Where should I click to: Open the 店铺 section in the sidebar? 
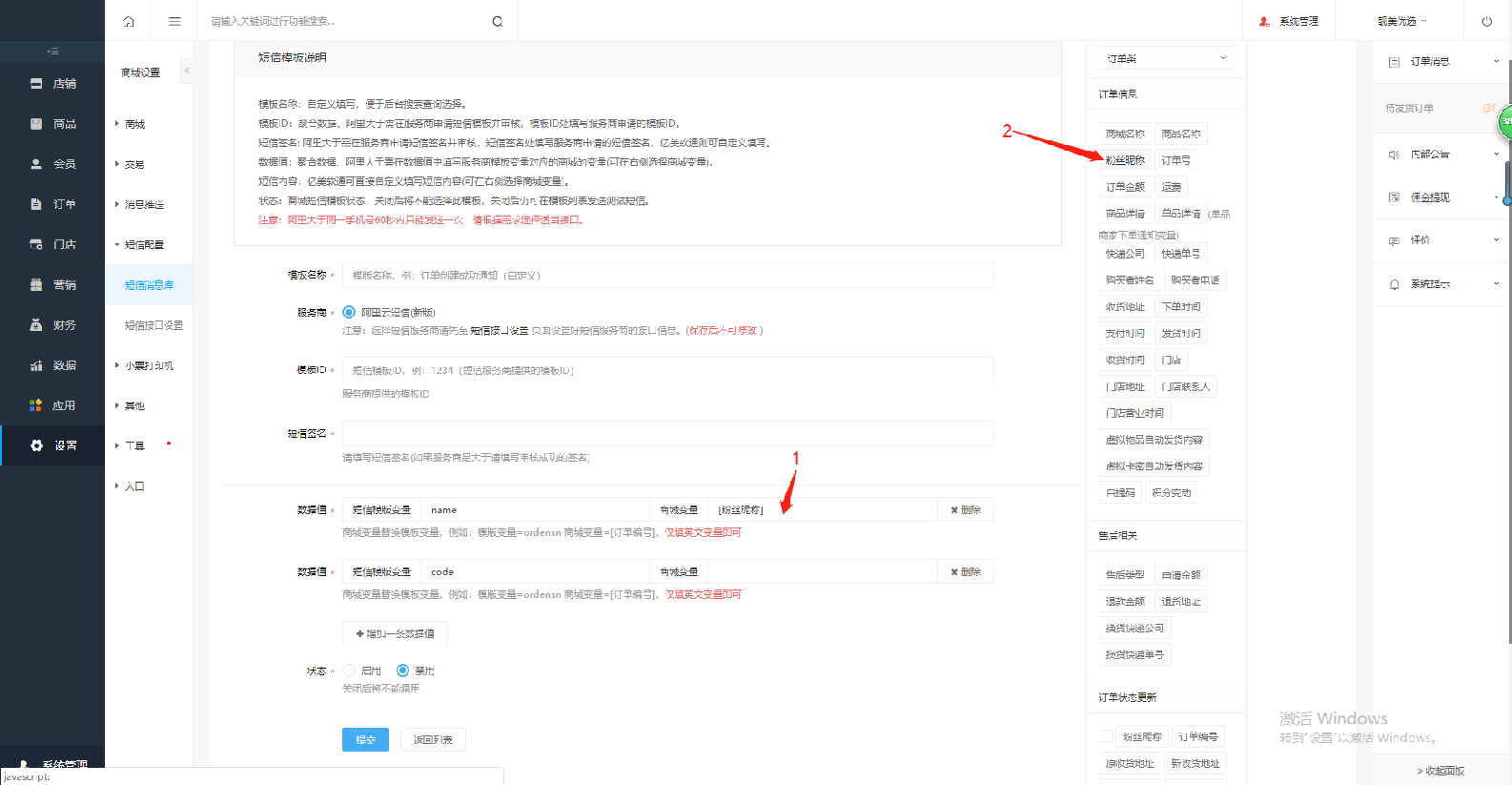coord(52,84)
